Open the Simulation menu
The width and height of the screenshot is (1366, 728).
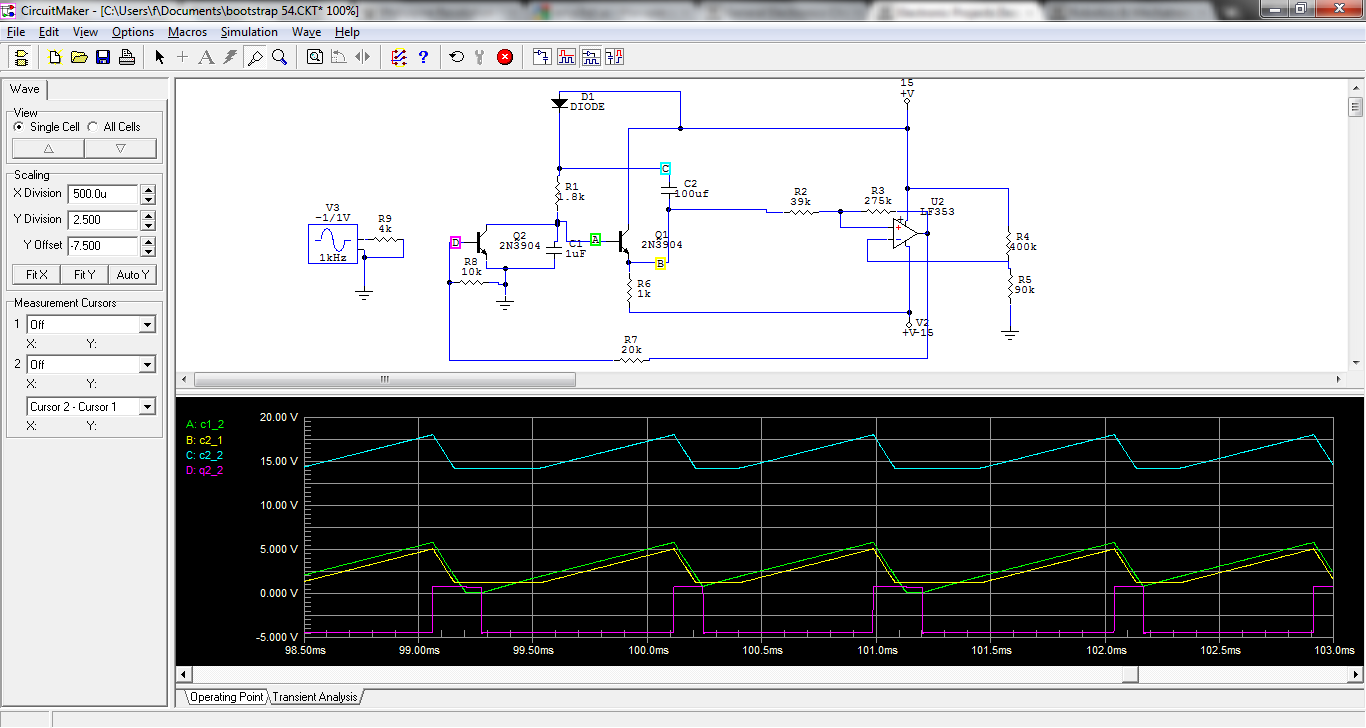click(249, 32)
